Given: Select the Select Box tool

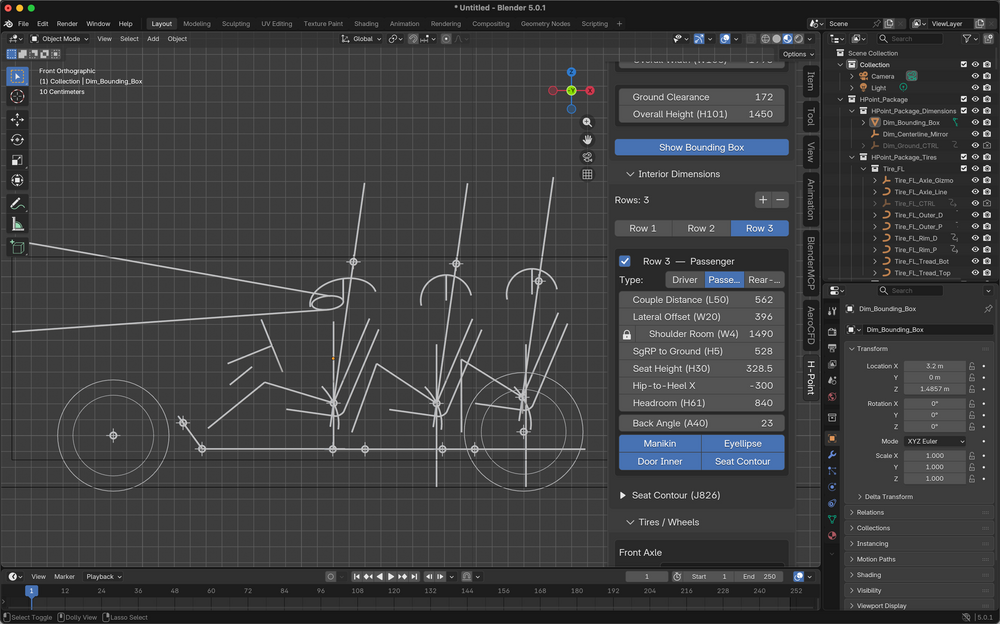Looking at the screenshot, I should (17, 76).
